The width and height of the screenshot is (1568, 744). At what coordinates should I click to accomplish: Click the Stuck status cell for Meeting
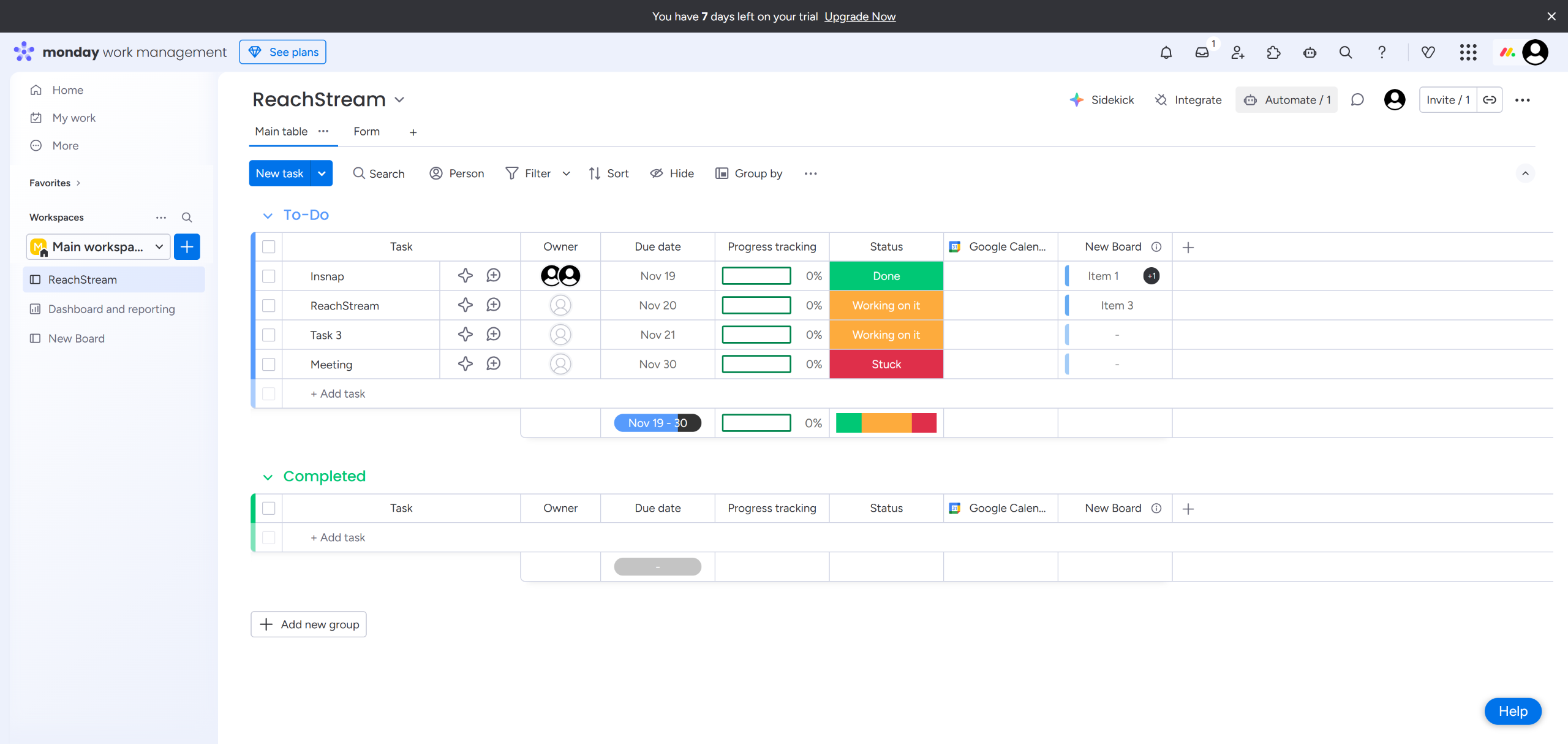click(x=886, y=364)
